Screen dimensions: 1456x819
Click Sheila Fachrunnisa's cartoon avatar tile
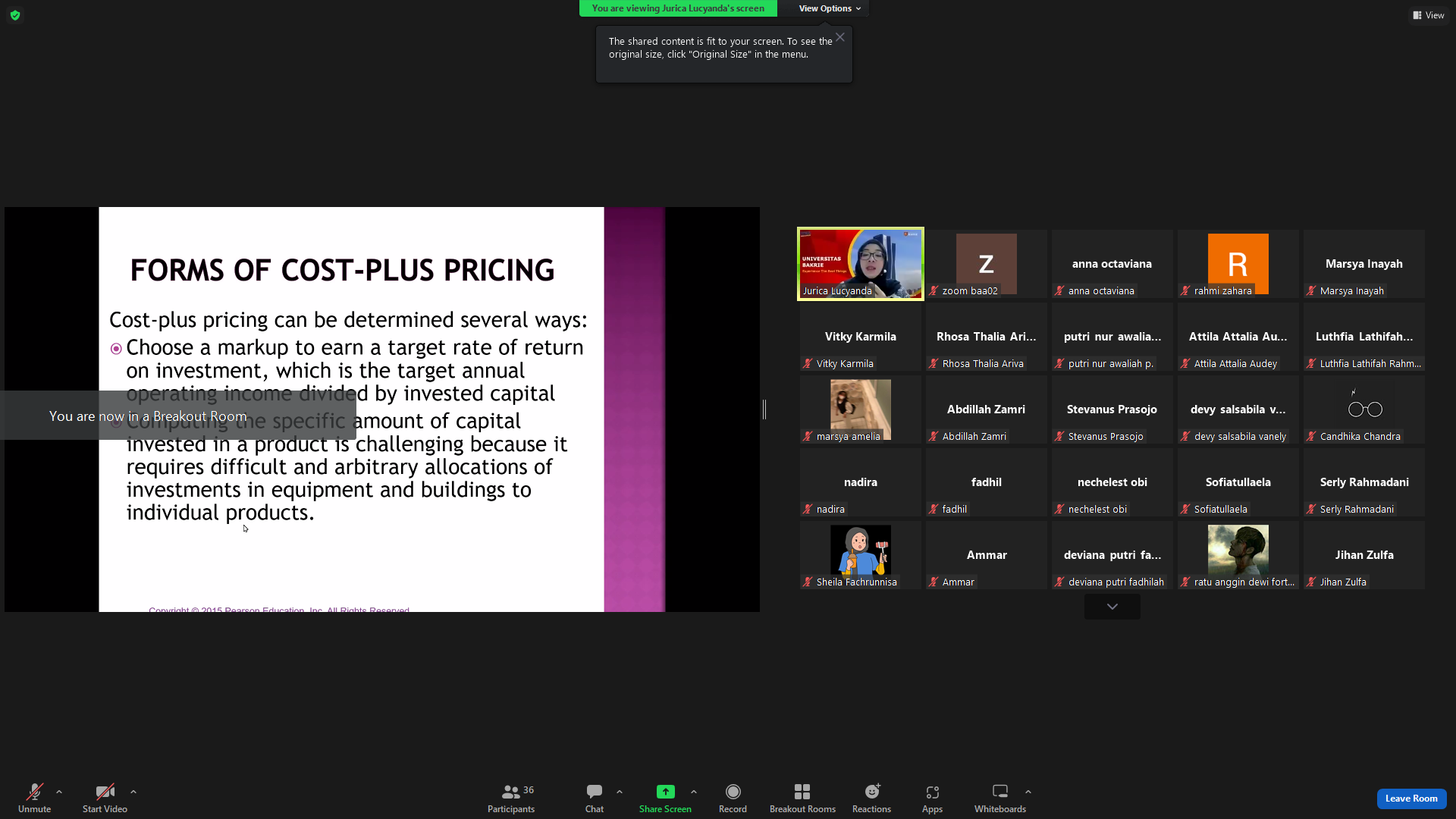point(861,555)
